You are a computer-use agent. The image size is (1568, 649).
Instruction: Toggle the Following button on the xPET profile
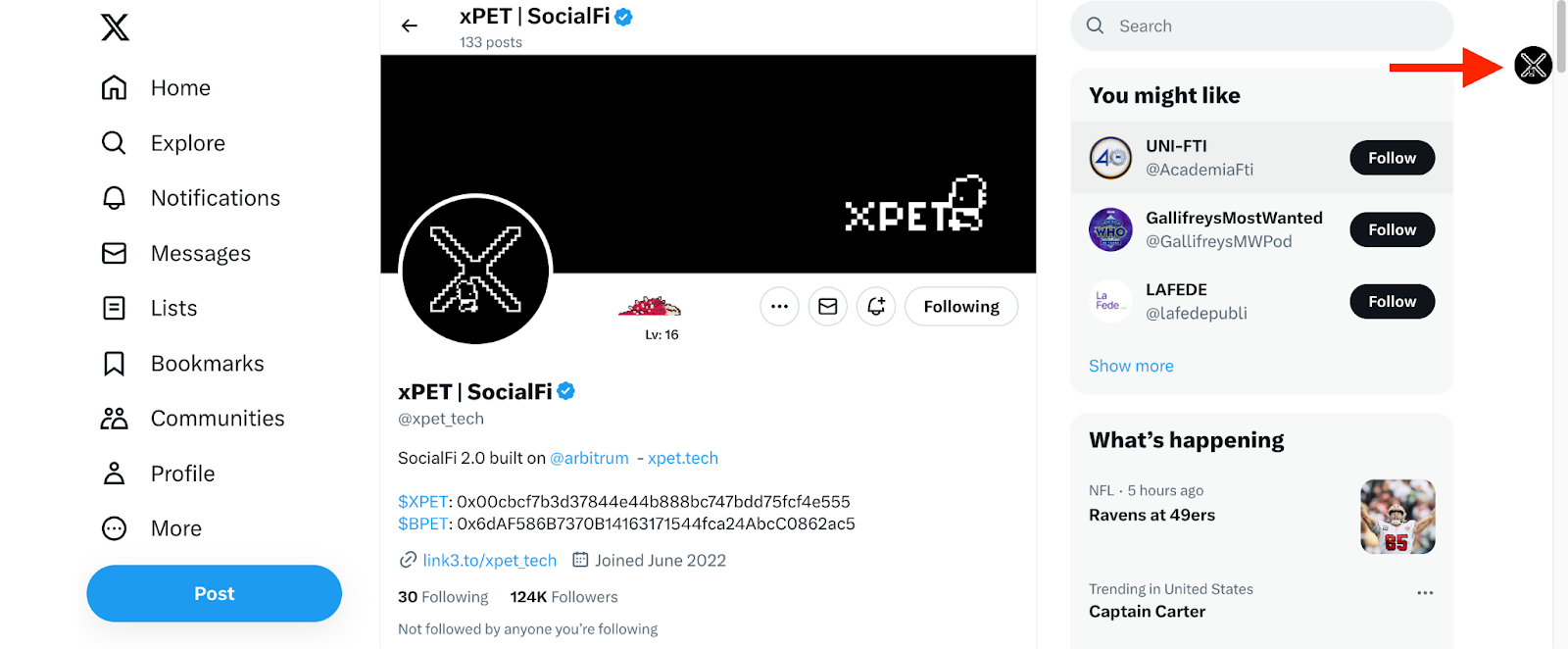[960, 307]
